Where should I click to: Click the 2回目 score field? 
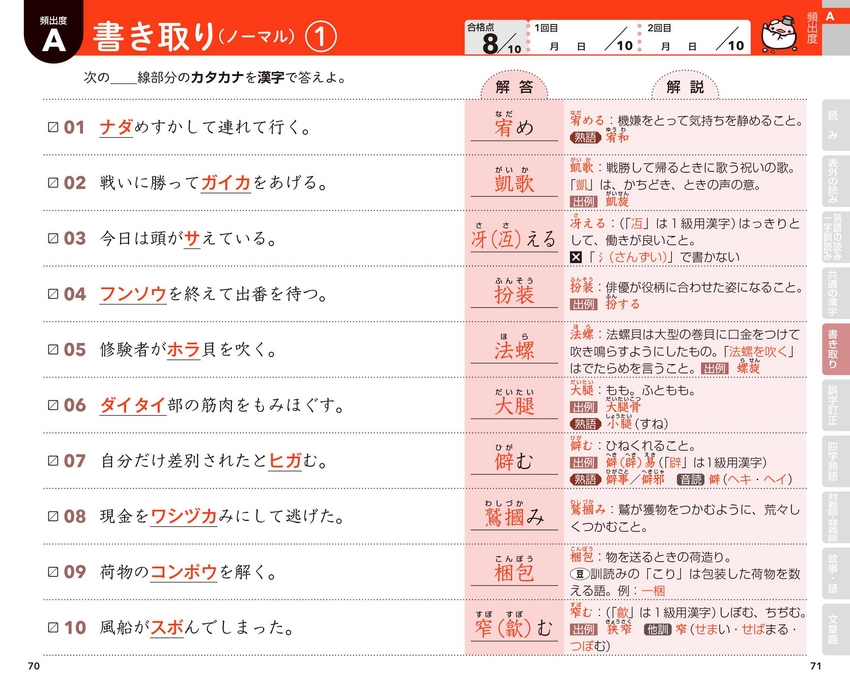(x=696, y=37)
